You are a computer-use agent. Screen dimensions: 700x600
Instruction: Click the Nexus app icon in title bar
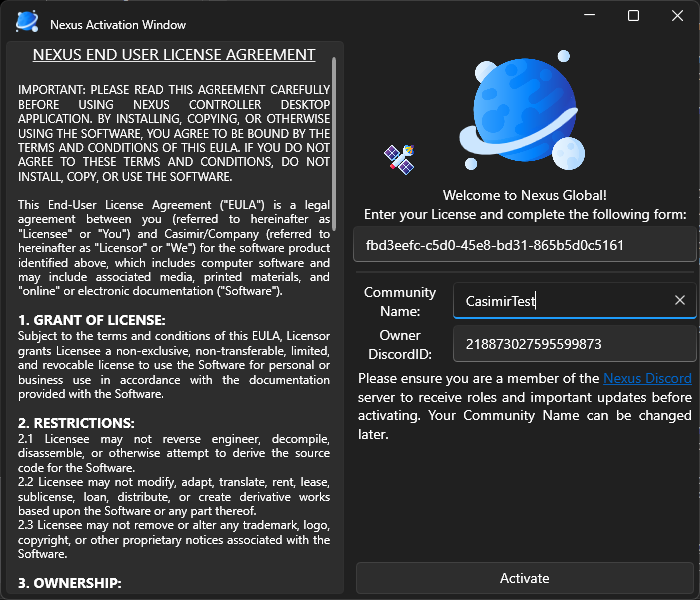pyautogui.click(x=27, y=21)
